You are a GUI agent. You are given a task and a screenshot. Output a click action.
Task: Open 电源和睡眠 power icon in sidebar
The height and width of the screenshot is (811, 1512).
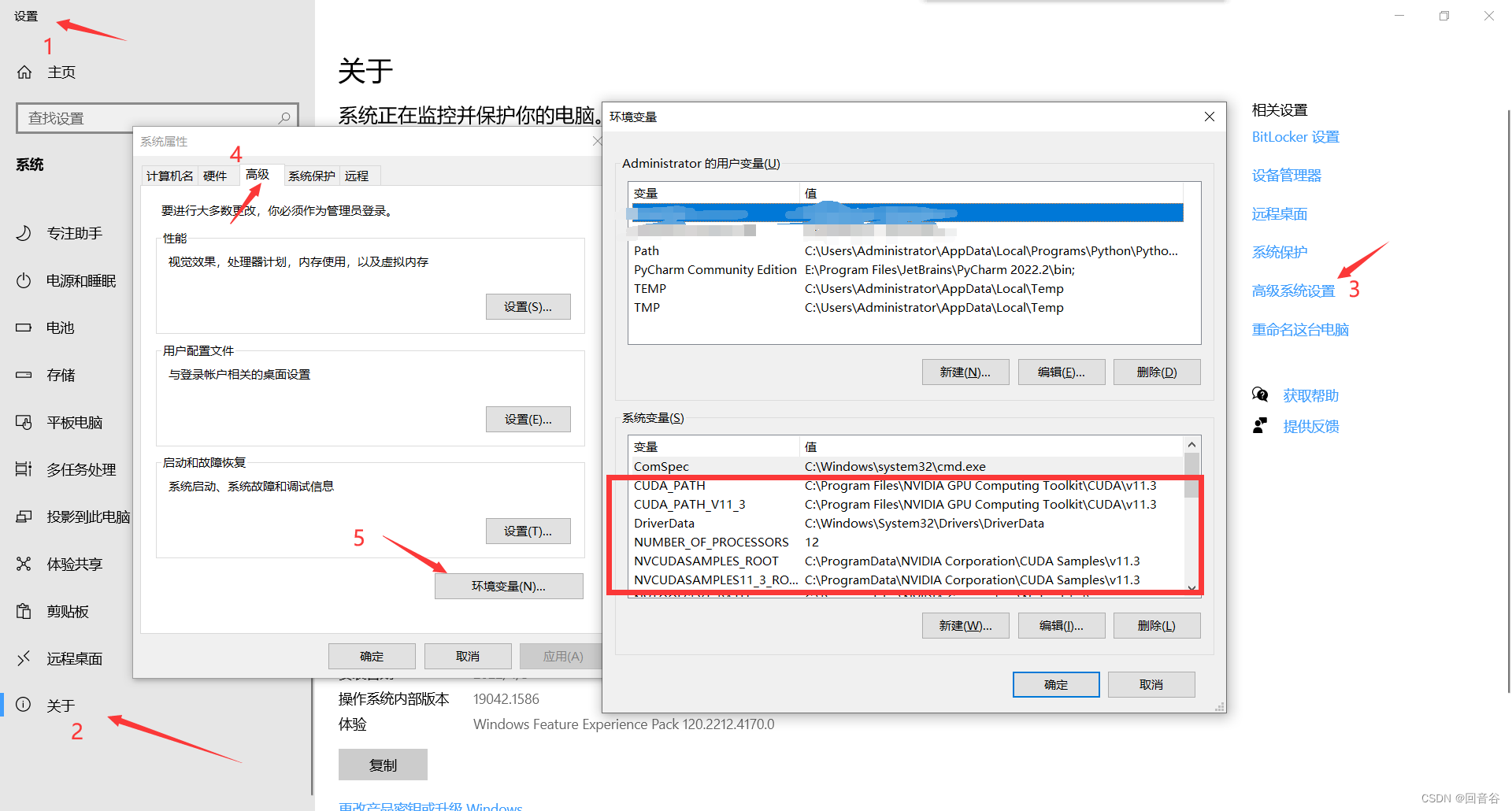24,280
